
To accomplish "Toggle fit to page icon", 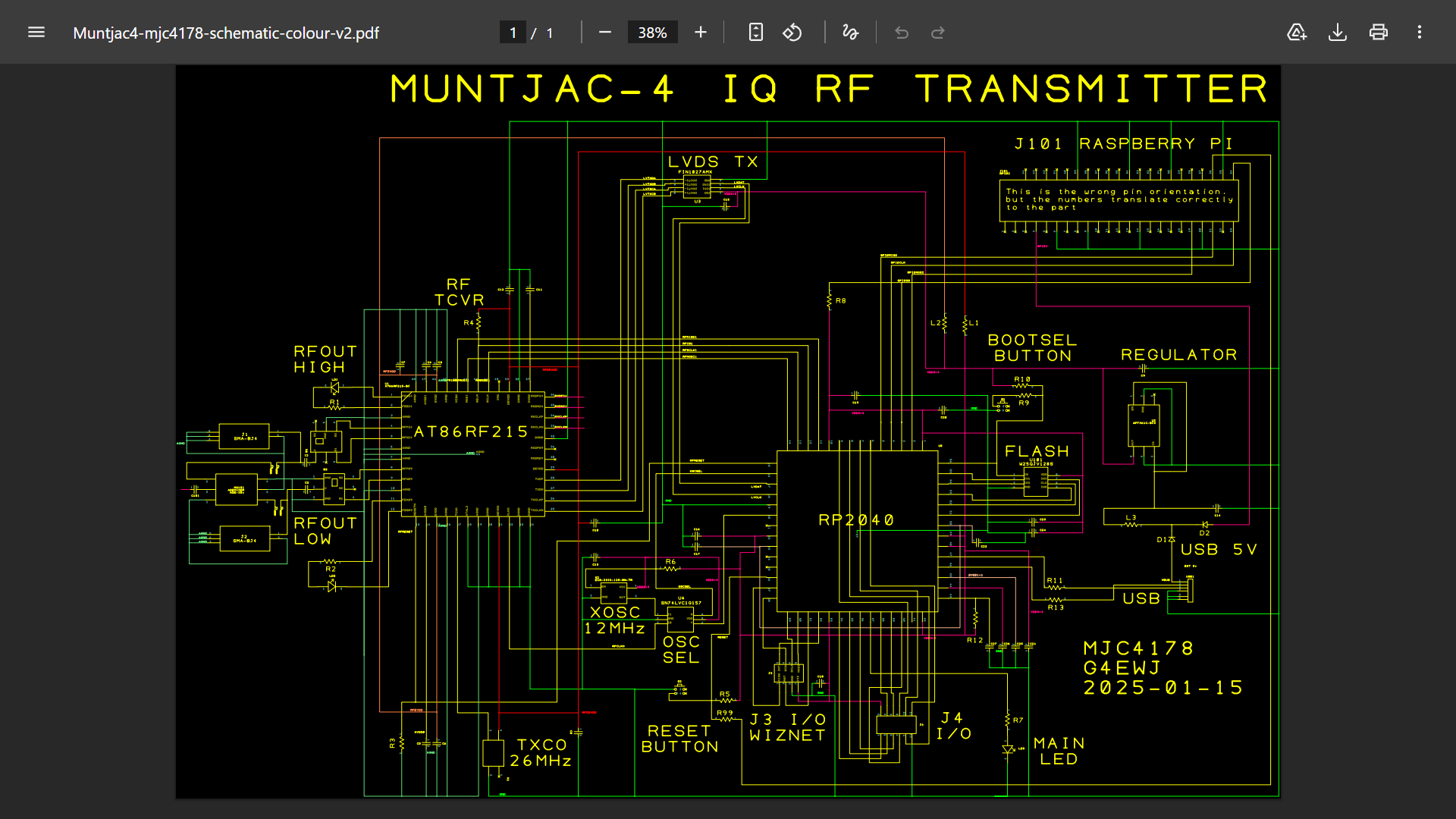I will (x=755, y=33).
